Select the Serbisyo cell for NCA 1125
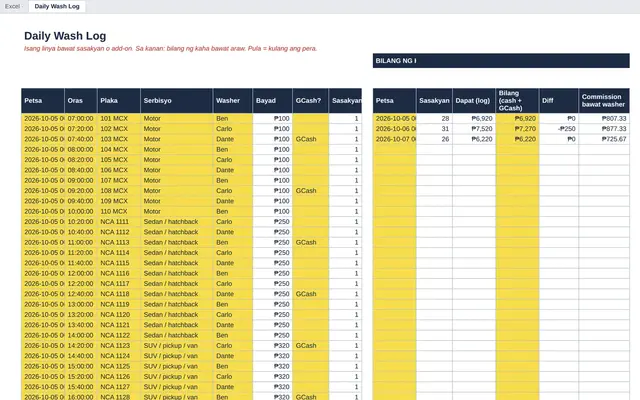 coord(176,366)
